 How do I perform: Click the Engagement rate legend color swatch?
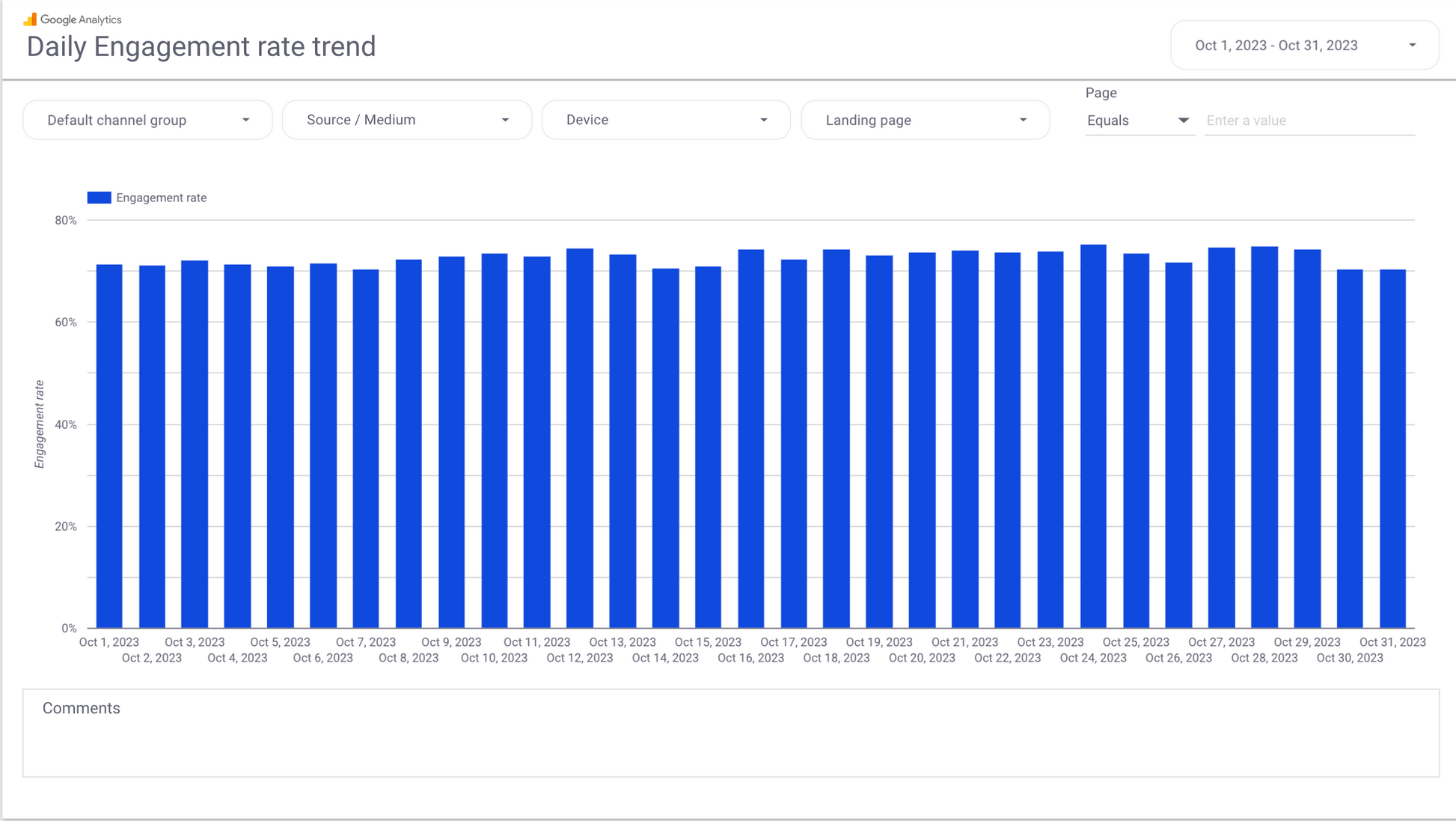click(99, 198)
